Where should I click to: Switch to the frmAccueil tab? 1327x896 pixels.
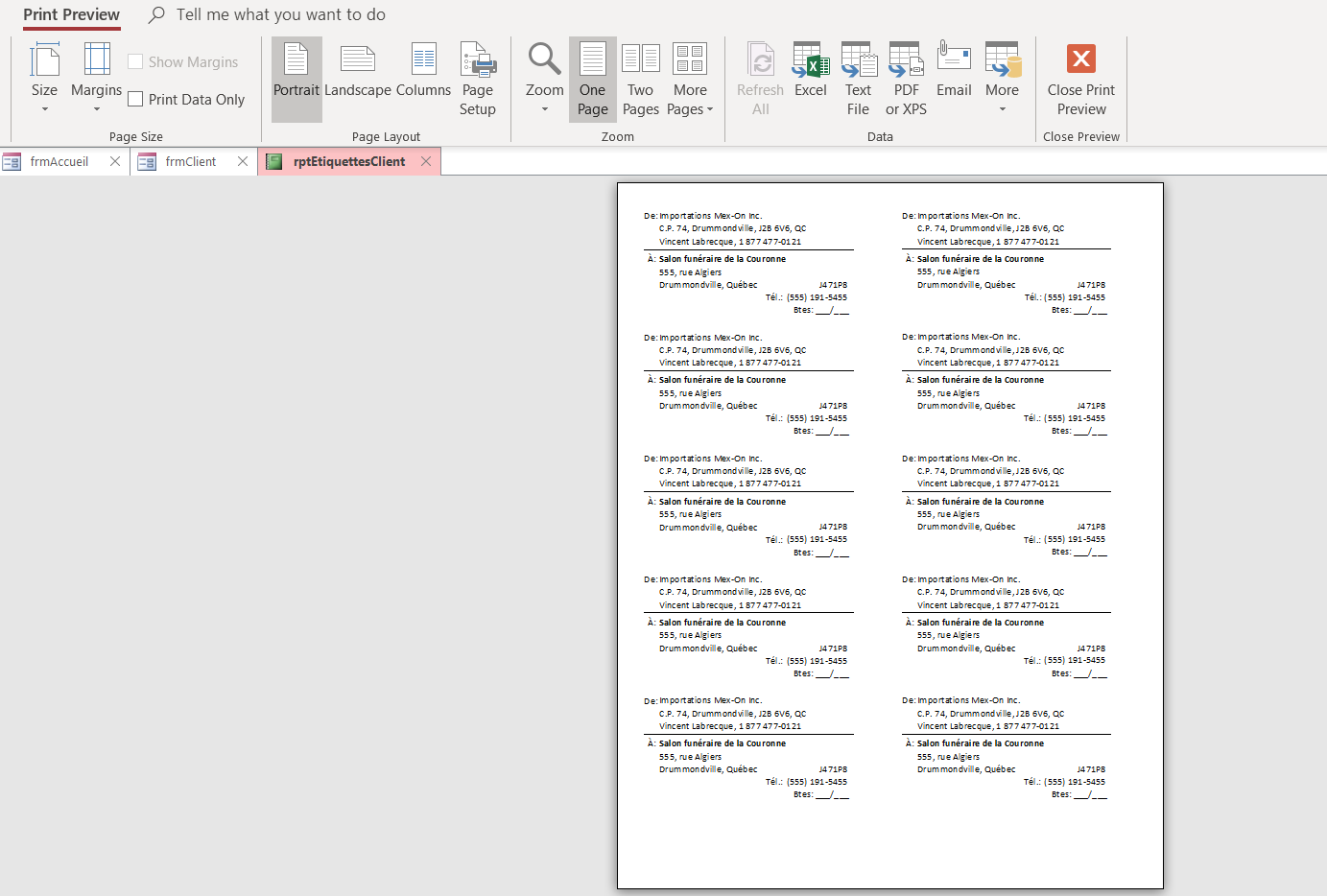pyautogui.click(x=59, y=162)
